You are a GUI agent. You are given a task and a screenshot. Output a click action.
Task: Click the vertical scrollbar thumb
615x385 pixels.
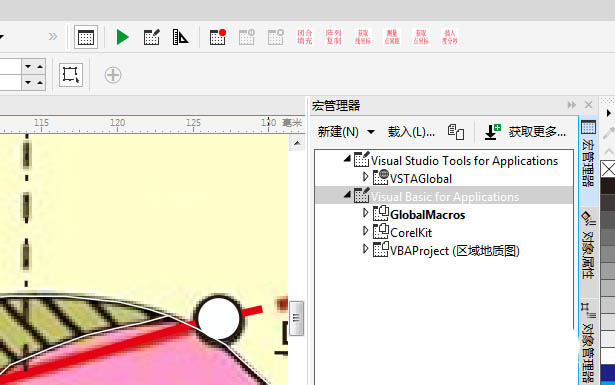point(297,318)
